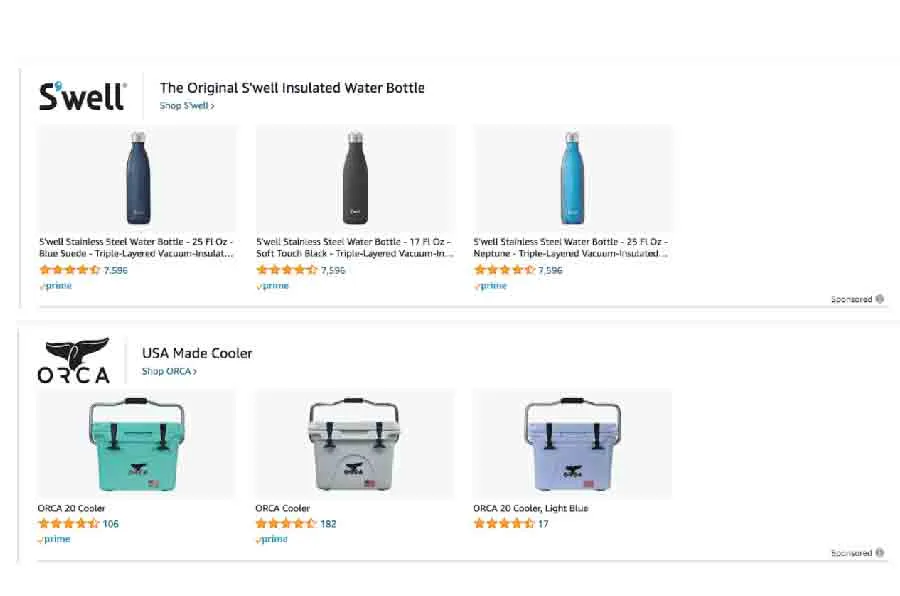
Task: Click star rating of ORCA 20 Cooler Light Blue
Action: tap(504, 523)
